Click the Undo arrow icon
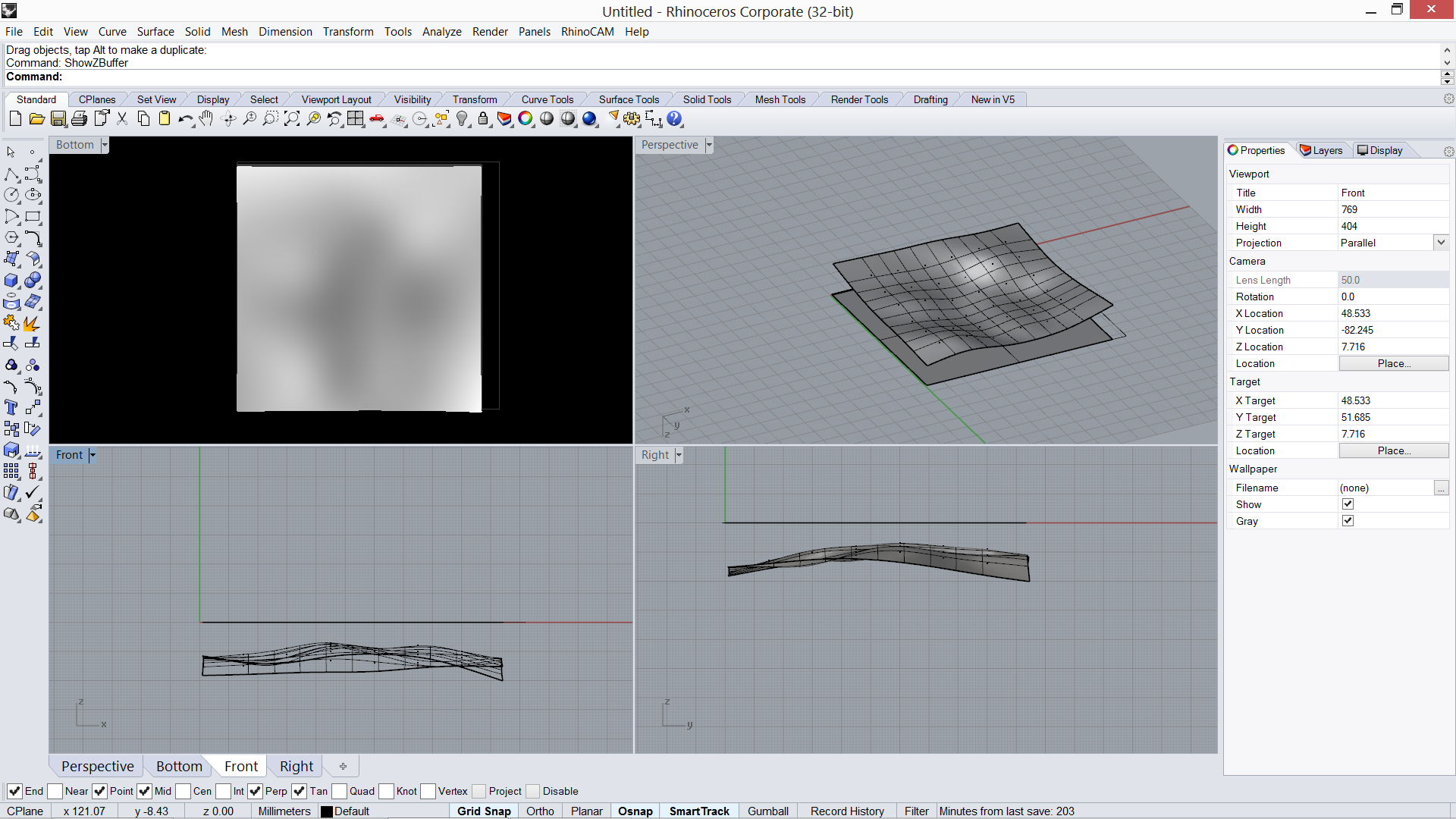The width and height of the screenshot is (1456, 819). point(185,119)
